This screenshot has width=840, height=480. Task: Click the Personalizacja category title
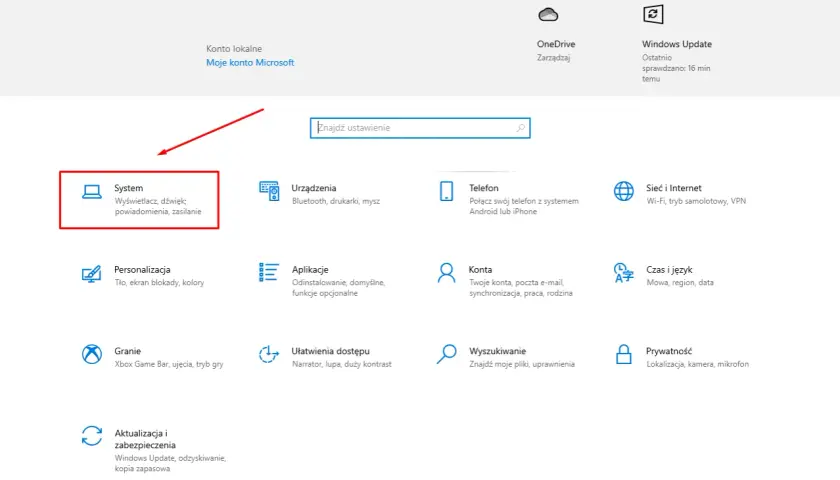tap(142, 269)
